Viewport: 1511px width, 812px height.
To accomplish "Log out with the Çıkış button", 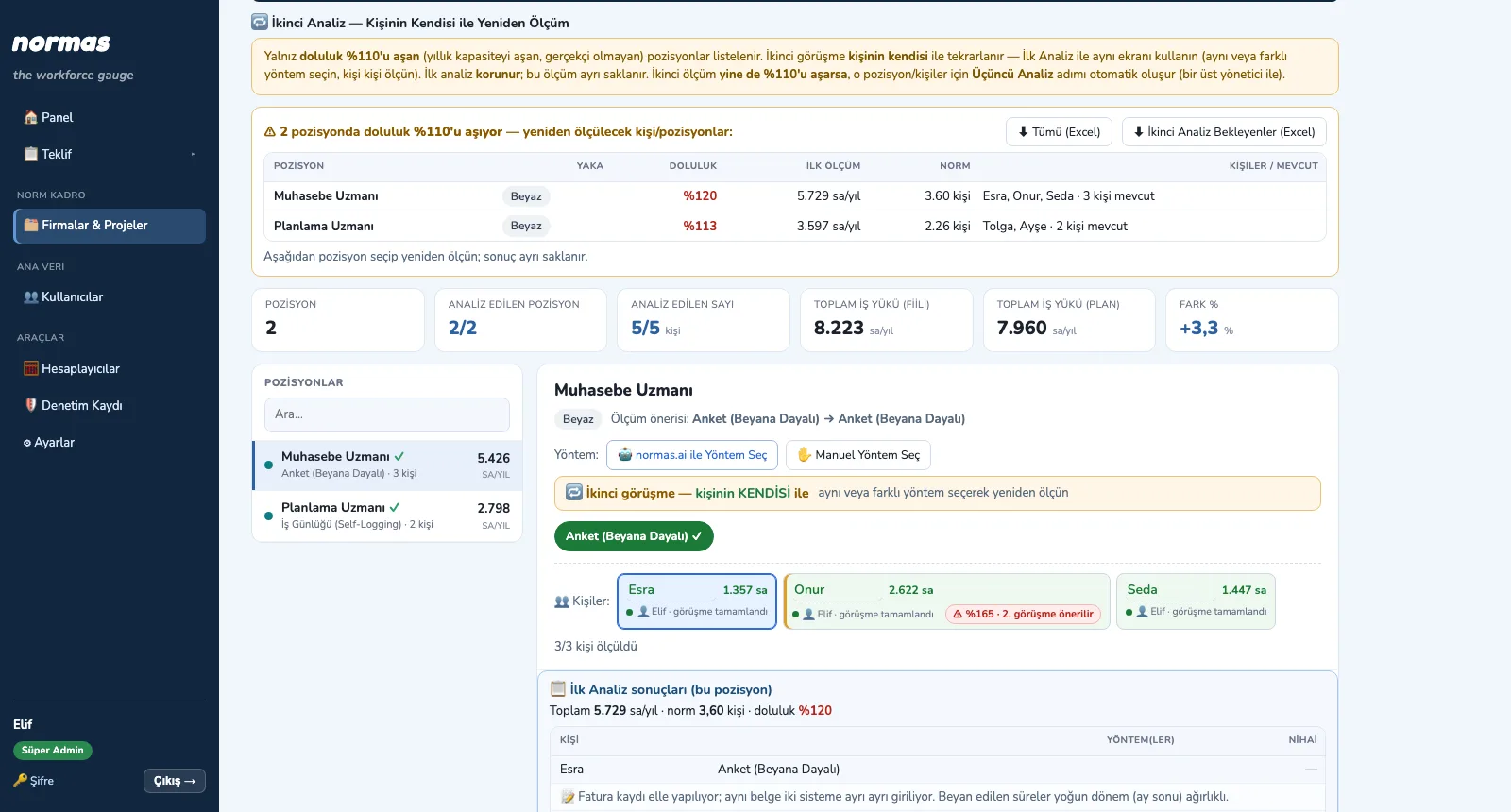I will click(175, 781).
